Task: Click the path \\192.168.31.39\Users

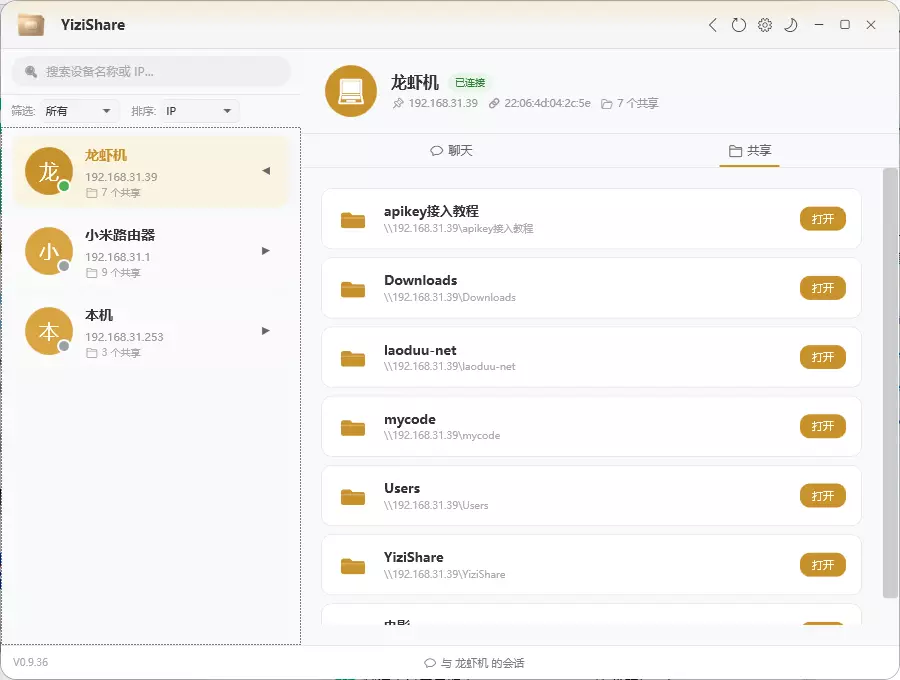Action: (x=436, y=505)
